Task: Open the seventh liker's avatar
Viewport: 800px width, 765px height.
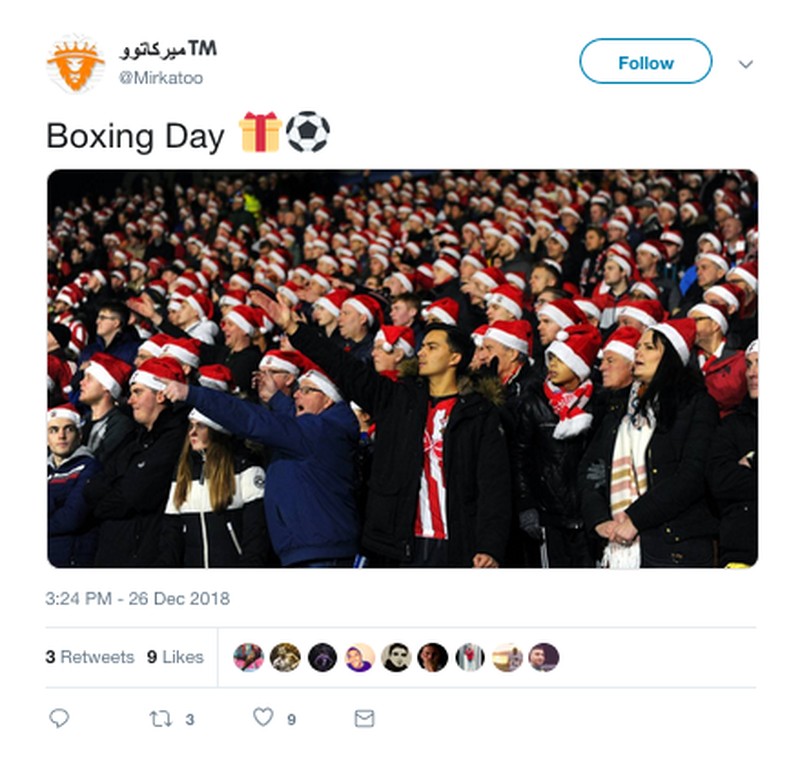Action: (x=470, y=657)
